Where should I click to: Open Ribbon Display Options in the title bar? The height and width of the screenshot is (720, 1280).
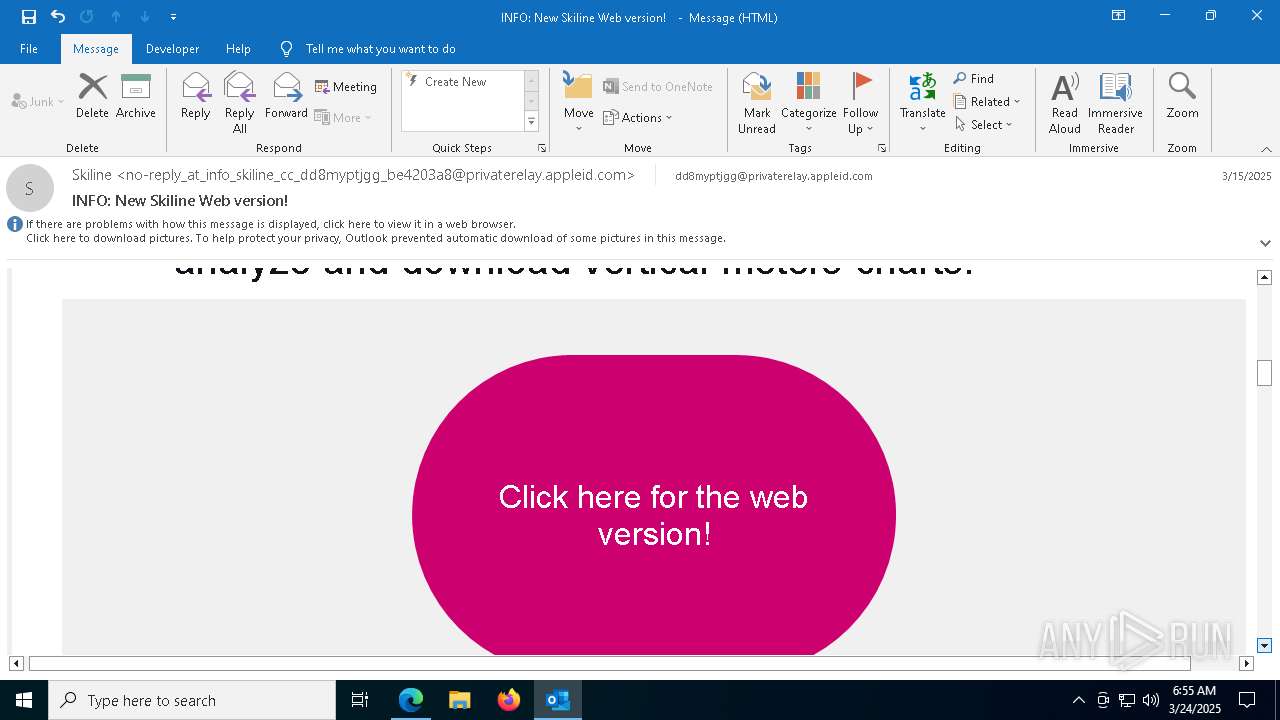point(1118,16)
